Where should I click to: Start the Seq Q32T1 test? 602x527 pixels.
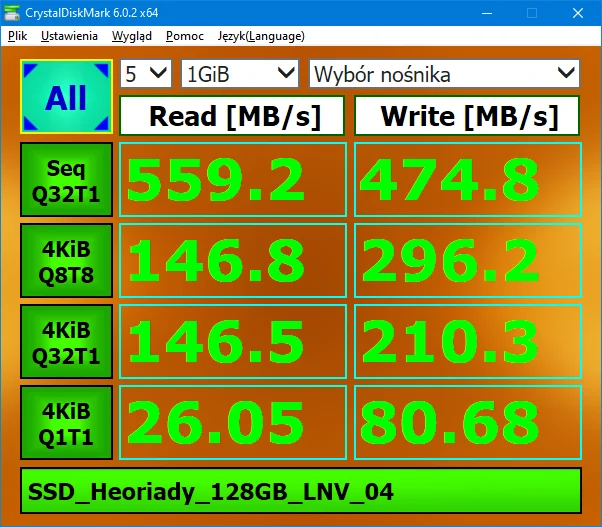point(66,180)
